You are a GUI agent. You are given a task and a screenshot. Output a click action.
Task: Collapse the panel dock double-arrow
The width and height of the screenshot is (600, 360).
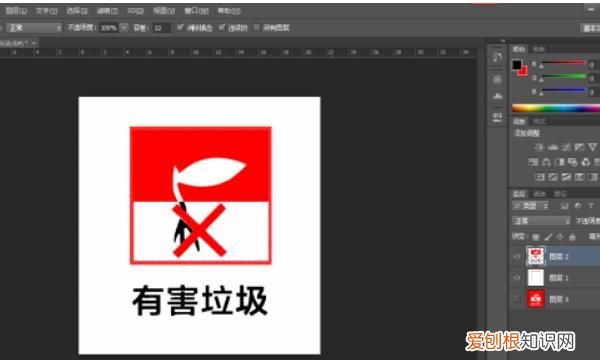[x=503, y=41]
